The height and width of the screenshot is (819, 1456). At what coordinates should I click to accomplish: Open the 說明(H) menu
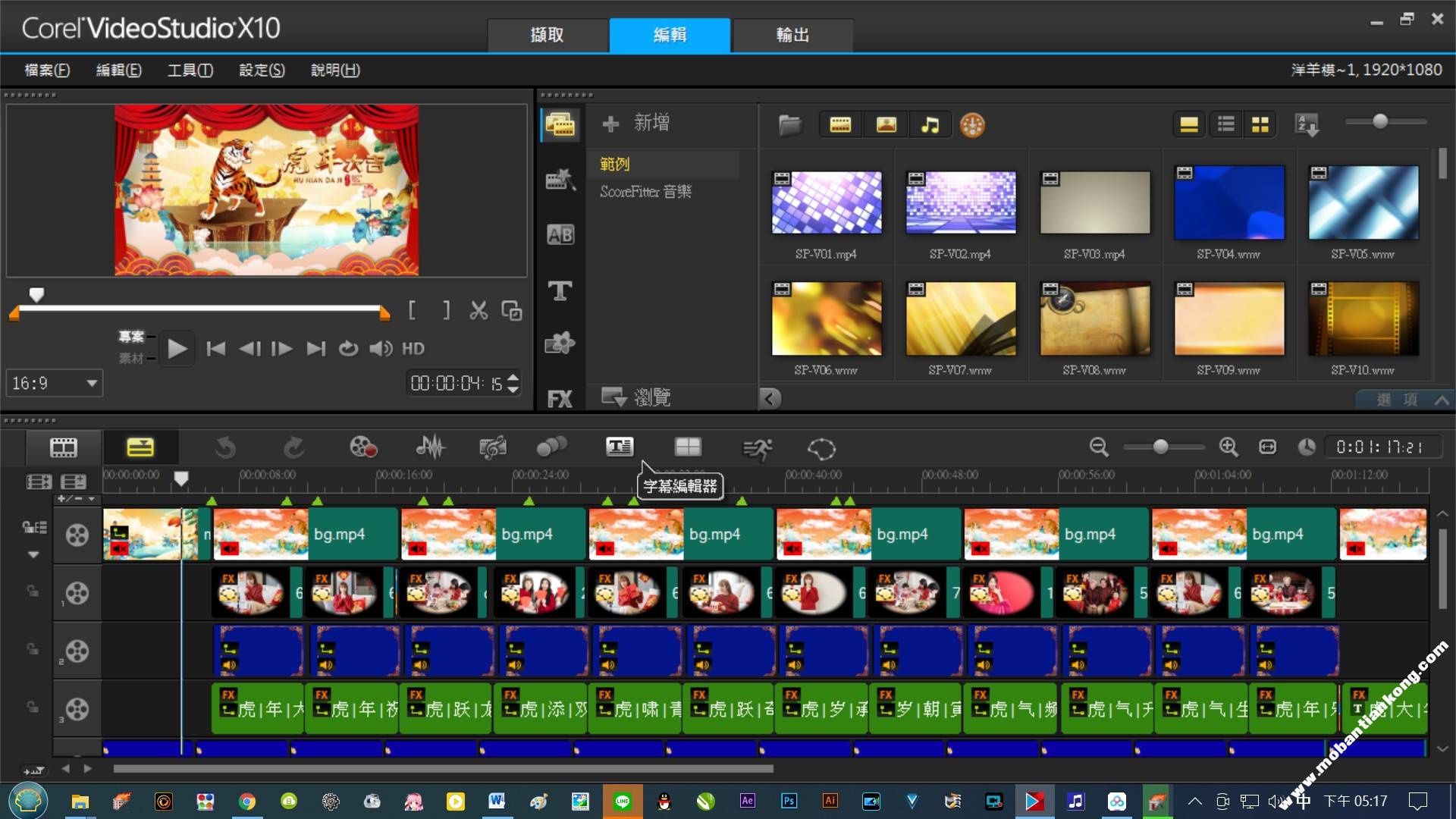pos(335,70)
